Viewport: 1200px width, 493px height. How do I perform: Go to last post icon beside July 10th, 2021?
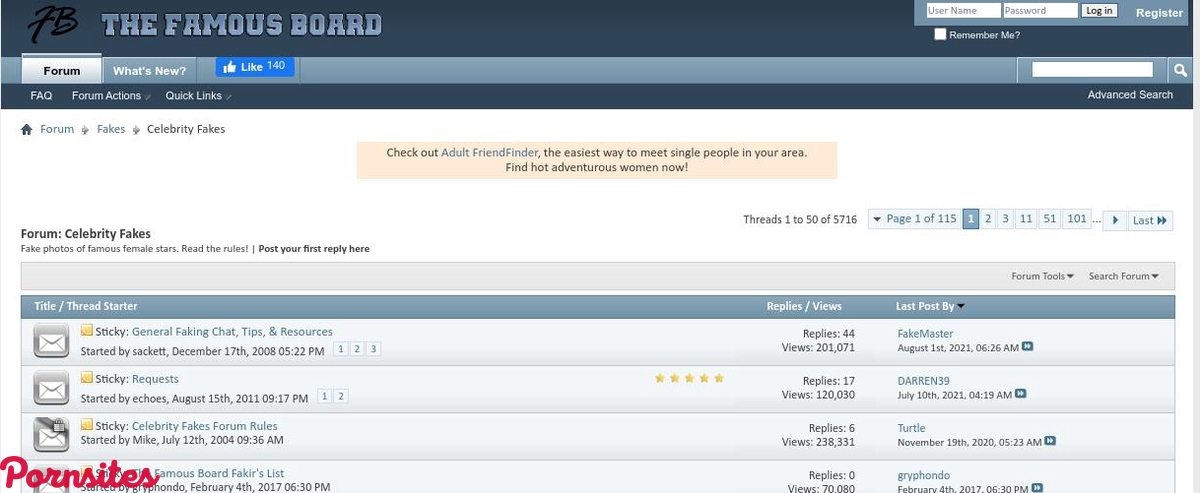(1020, 394)
